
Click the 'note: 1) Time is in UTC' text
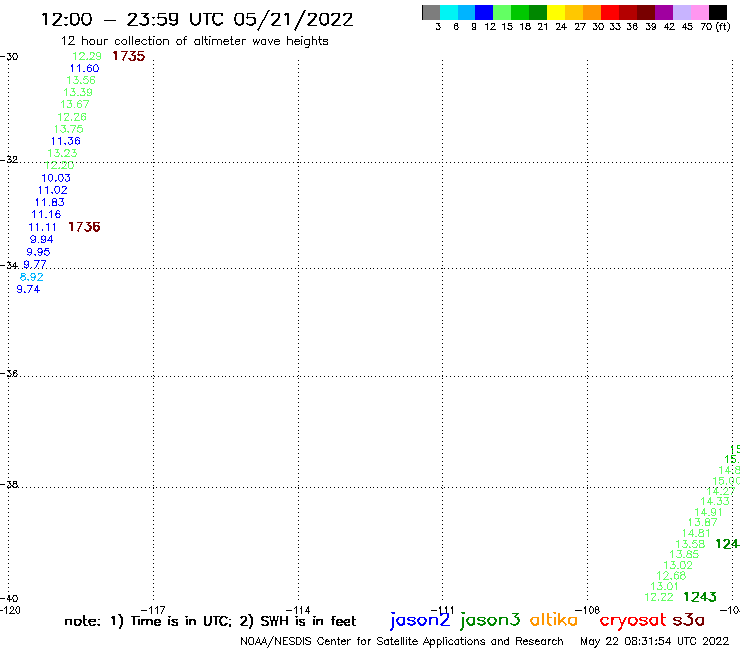click(147, 621)
